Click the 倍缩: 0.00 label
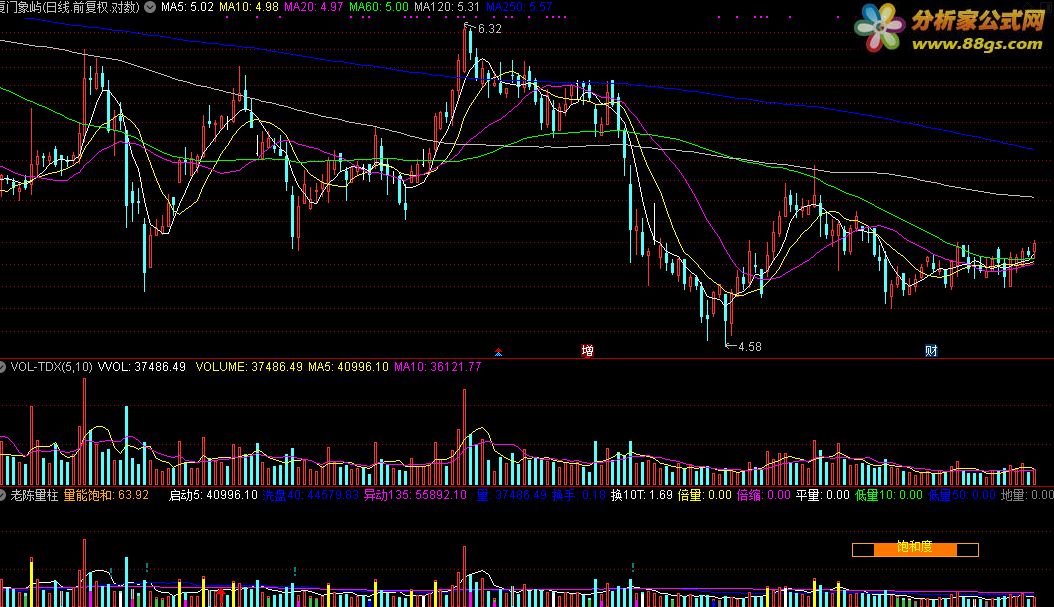The image size is (1054, 607). click(764, 495)
